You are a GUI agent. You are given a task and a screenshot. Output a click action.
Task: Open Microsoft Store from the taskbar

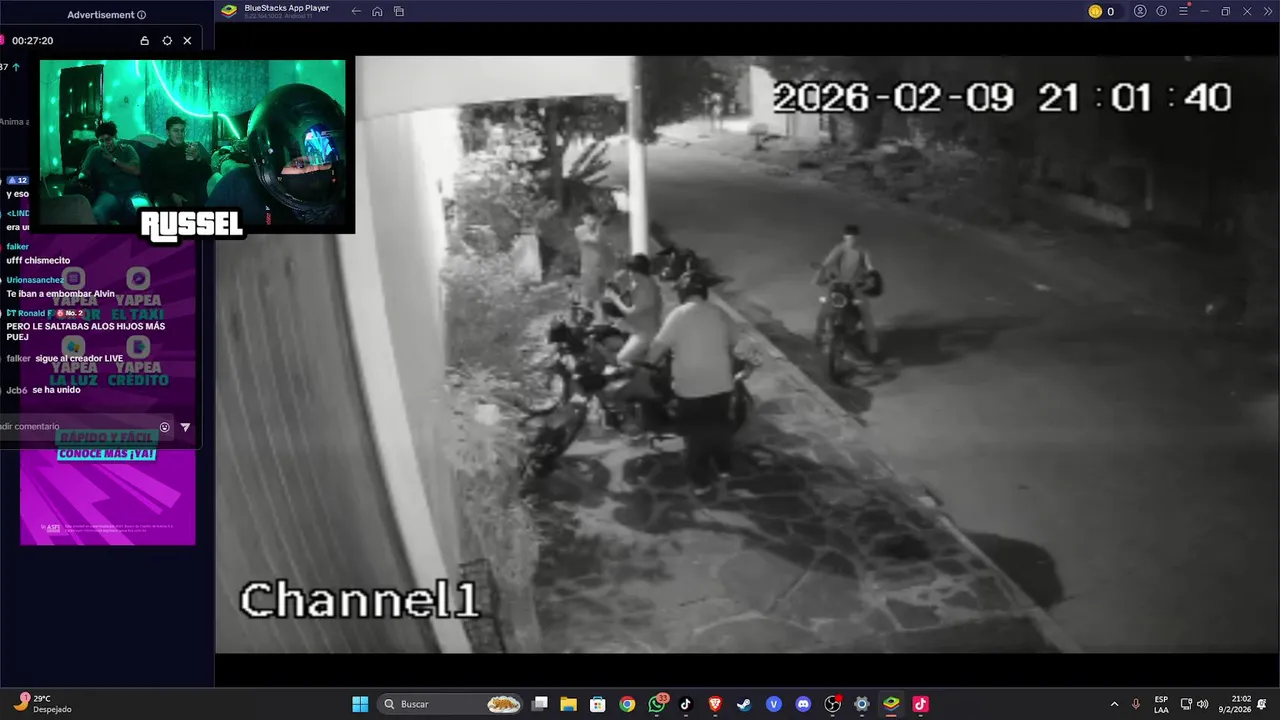598,704
